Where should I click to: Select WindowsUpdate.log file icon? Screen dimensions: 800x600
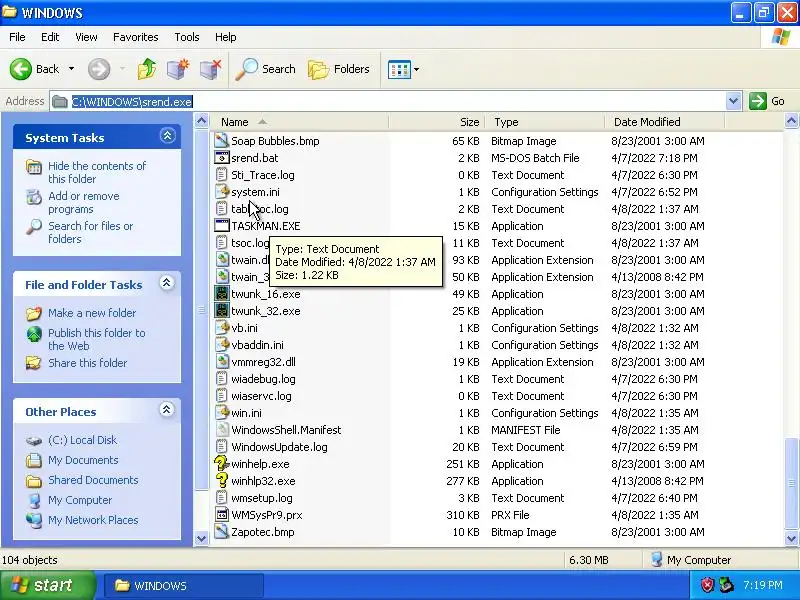click(221, 447)
